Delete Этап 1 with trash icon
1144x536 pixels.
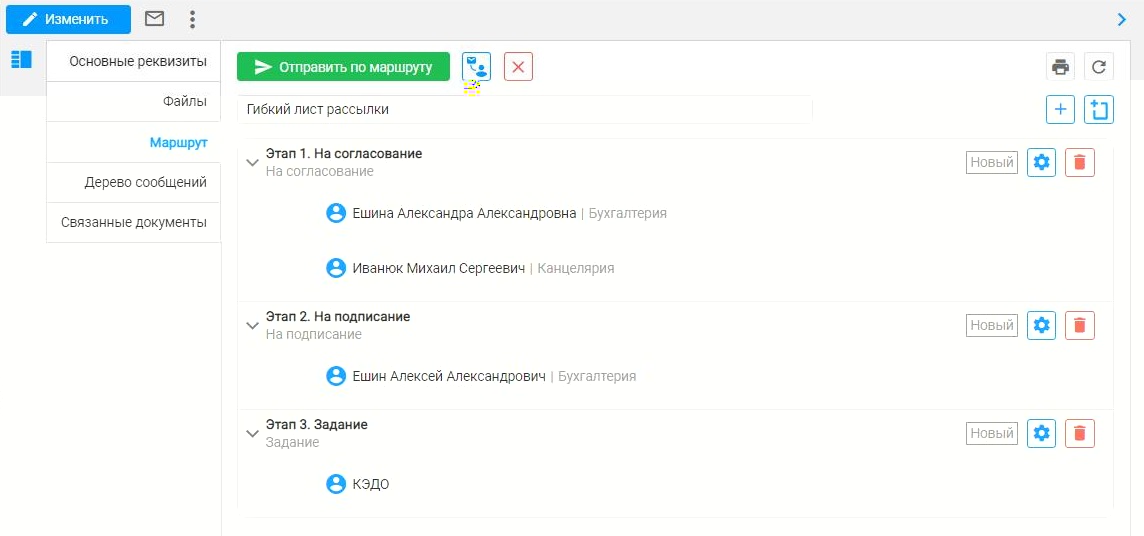coord(1080,162)
